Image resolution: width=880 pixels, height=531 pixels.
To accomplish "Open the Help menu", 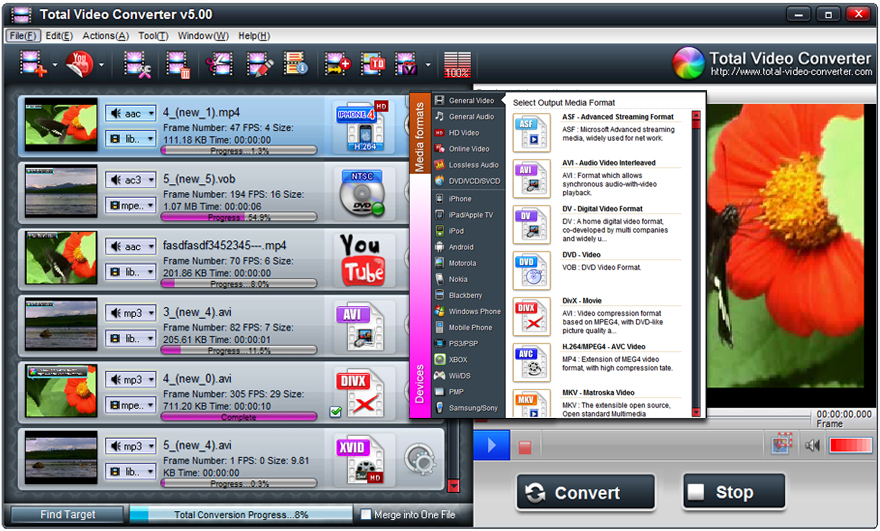I will click(254, 36).
